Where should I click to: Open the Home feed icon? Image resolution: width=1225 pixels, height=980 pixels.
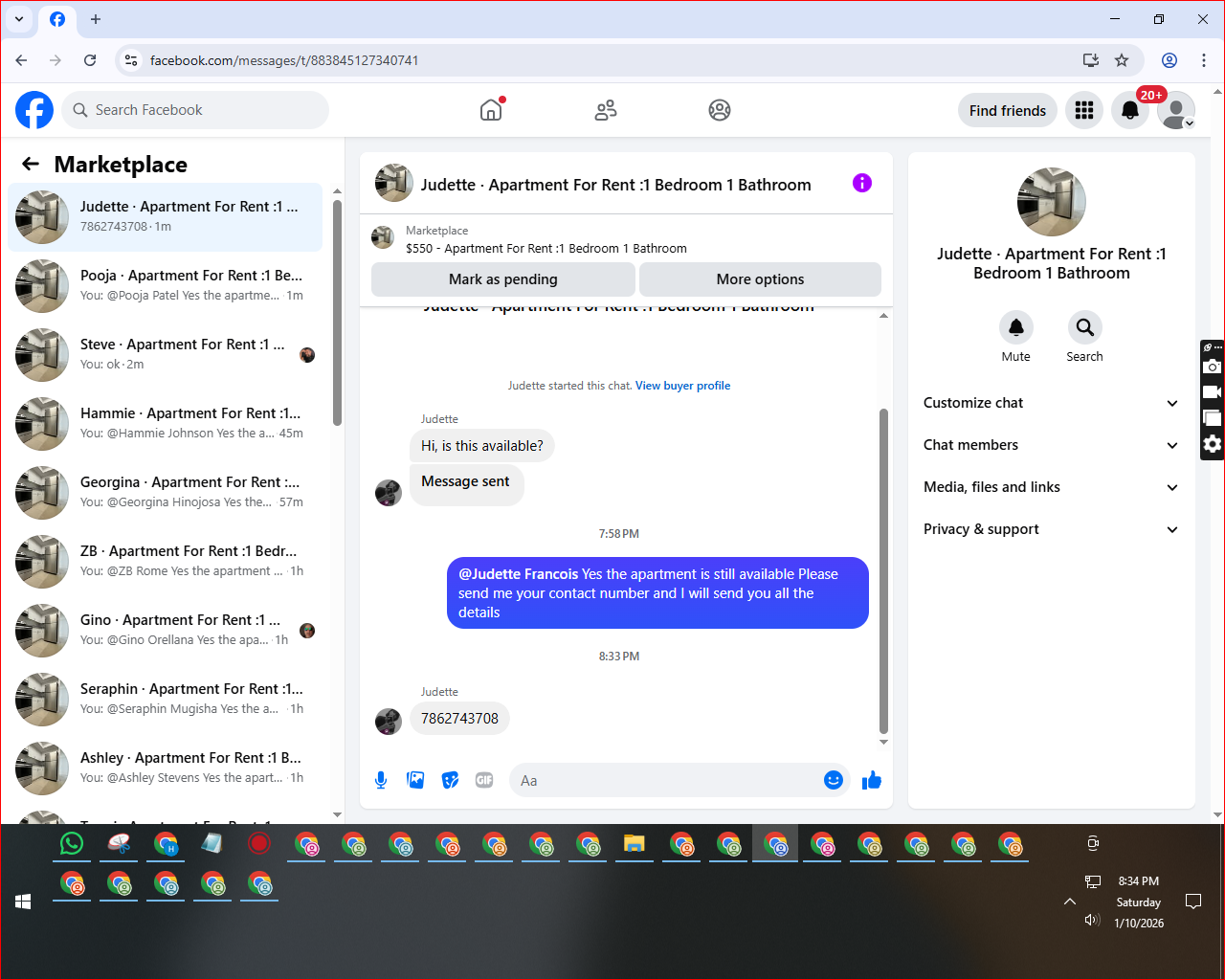tap(491, 110)
